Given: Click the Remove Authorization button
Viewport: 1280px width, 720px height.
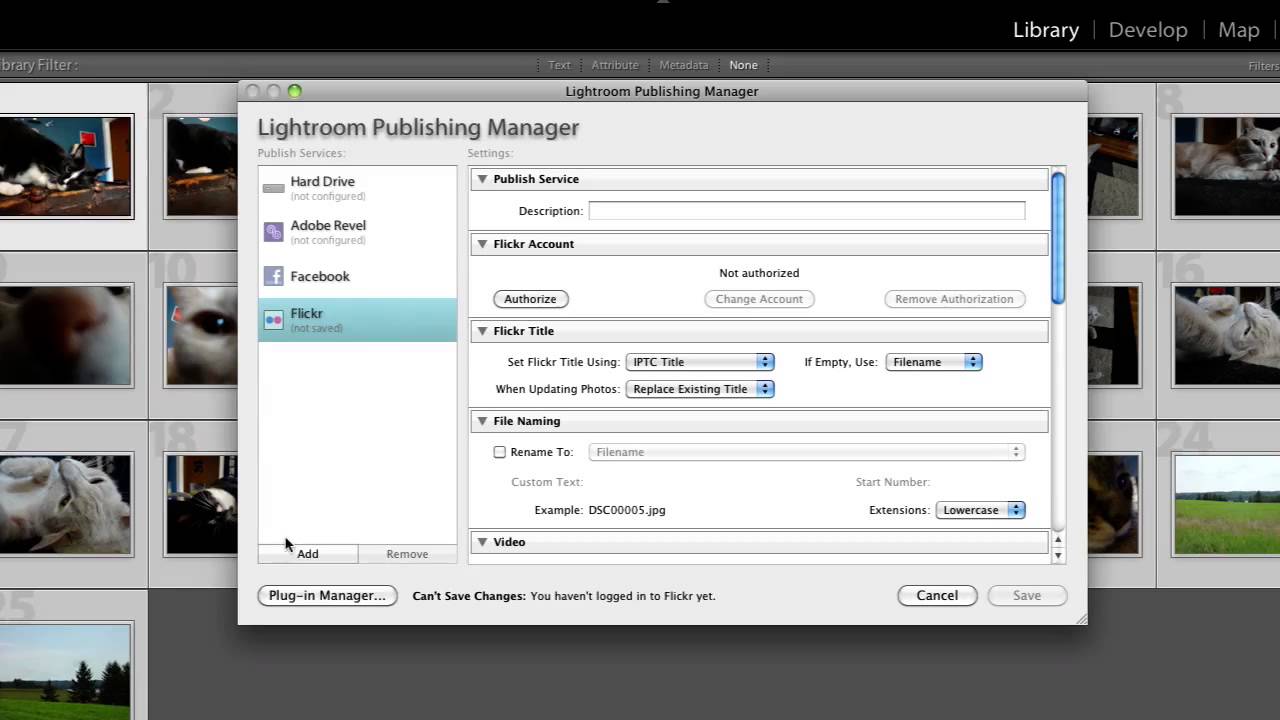Looking at the screenshot, I should pos(954,299).
